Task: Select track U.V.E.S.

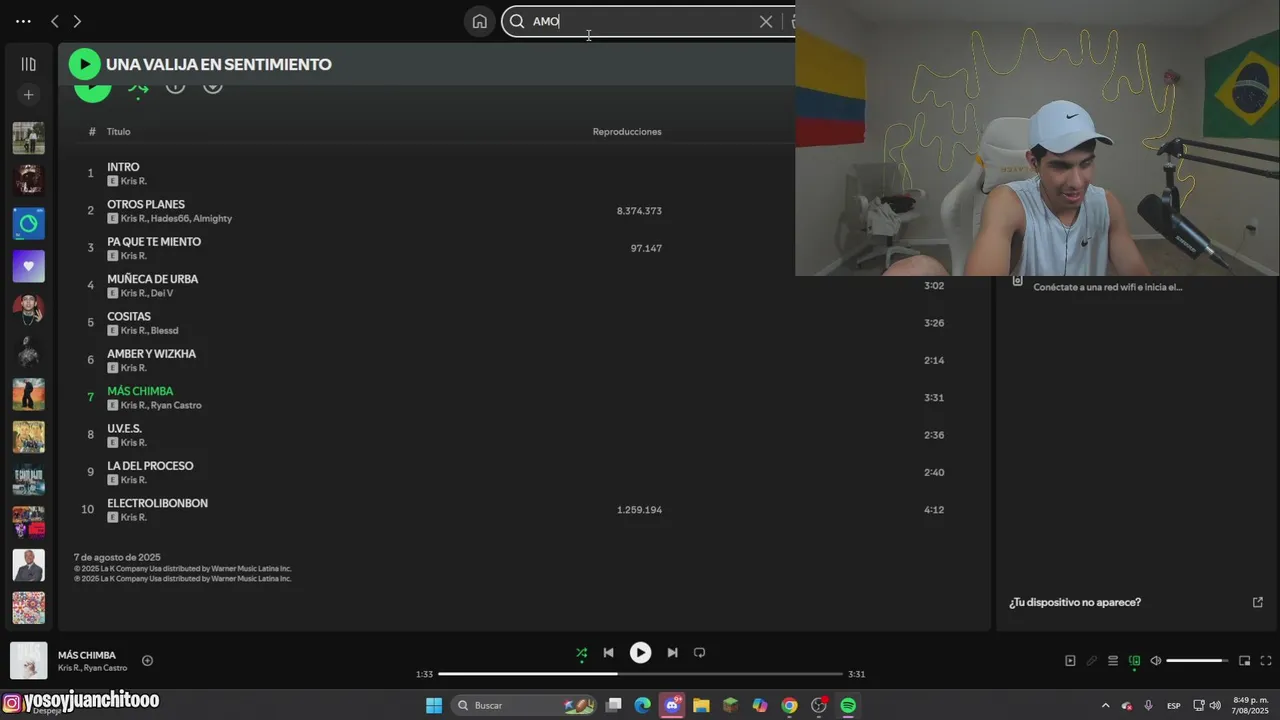Action: pyautogui.click(x=124, y=428)
